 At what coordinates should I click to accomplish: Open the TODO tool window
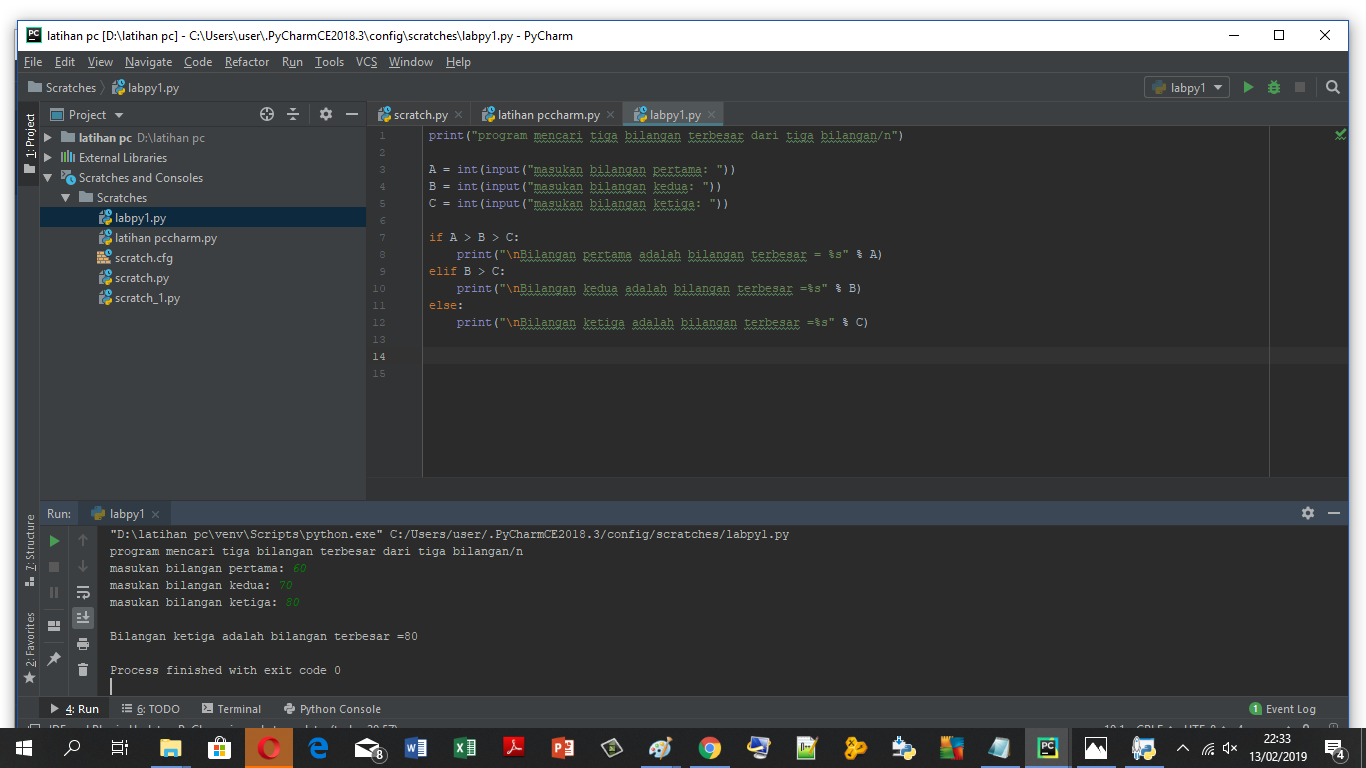(151, 709)
